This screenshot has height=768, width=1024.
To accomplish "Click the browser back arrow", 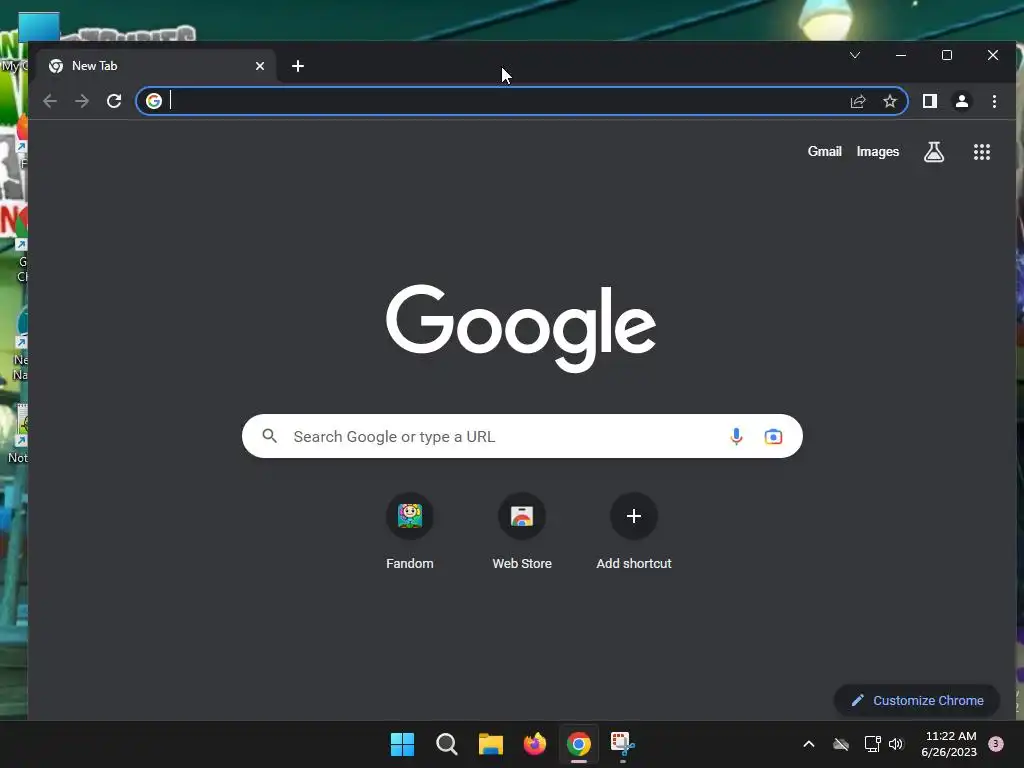I will point(50,101).
